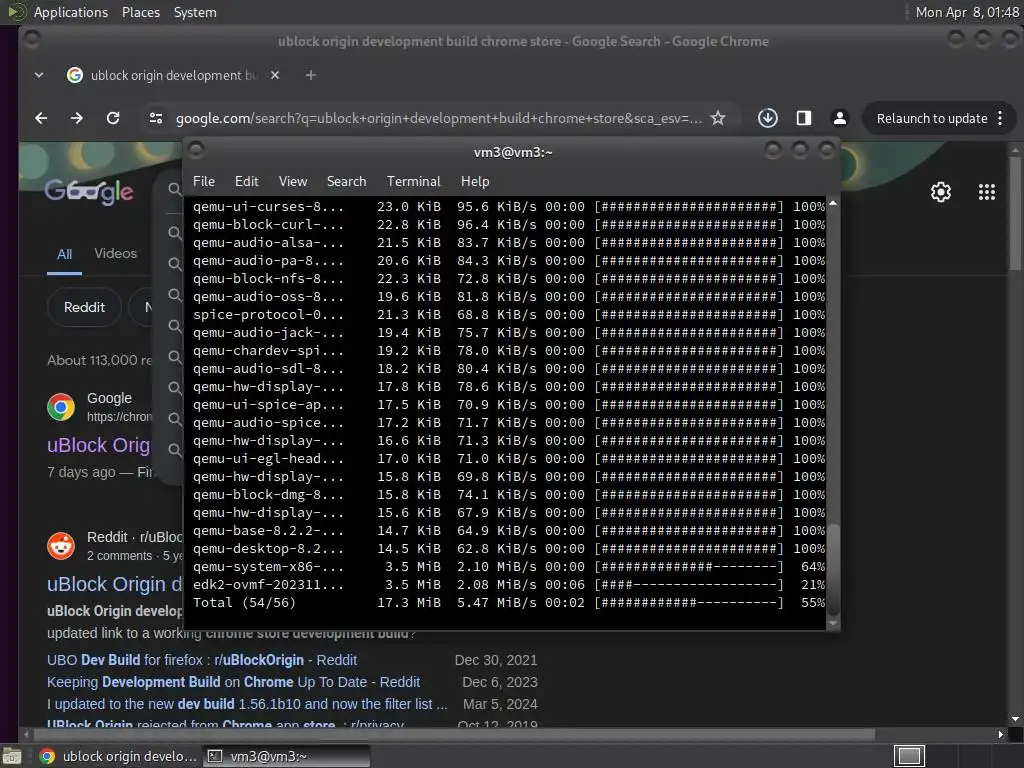Go back in Chrome browser

(41, 118)
